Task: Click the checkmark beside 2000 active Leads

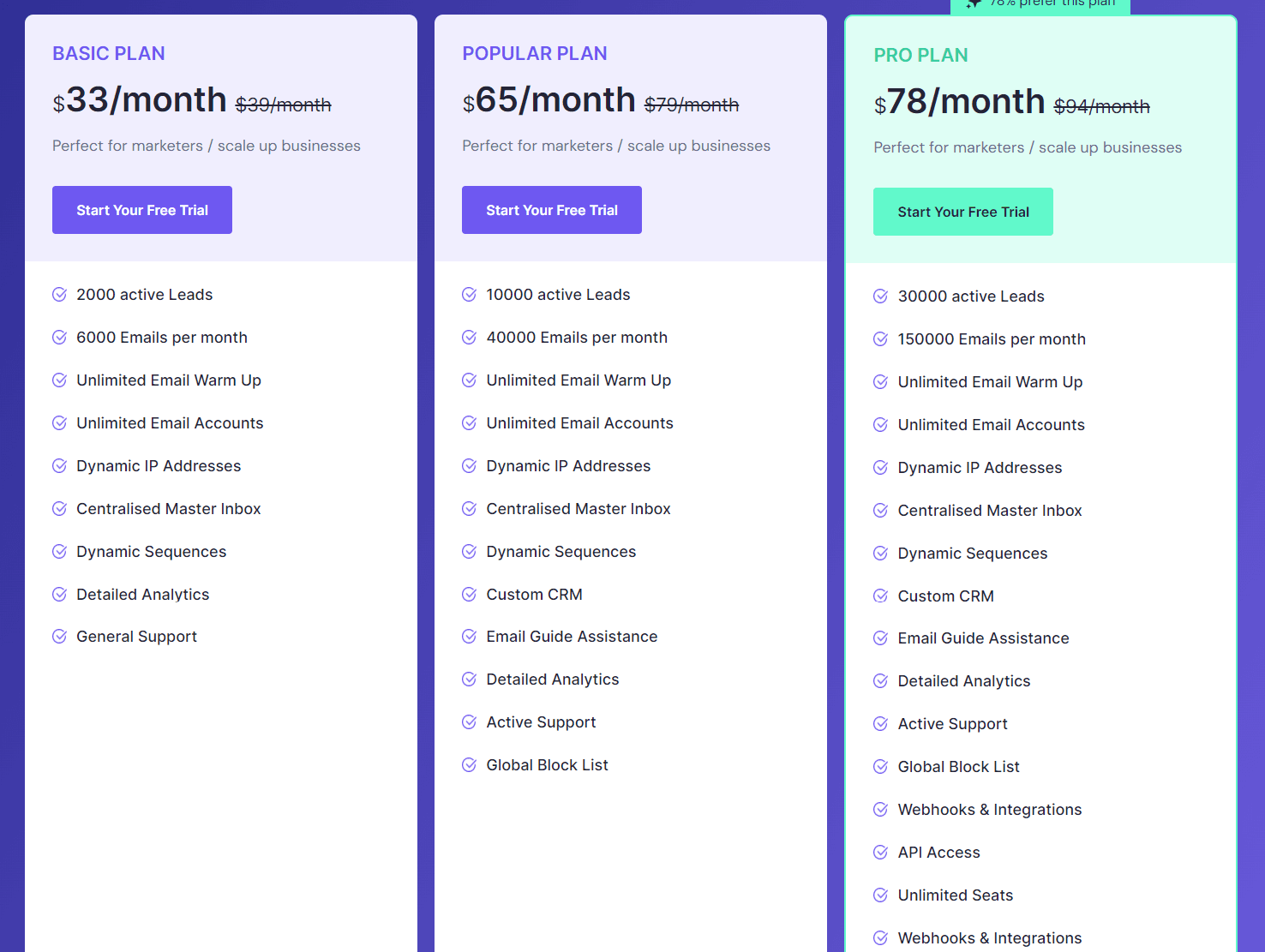Action: [x=59, y=294]
